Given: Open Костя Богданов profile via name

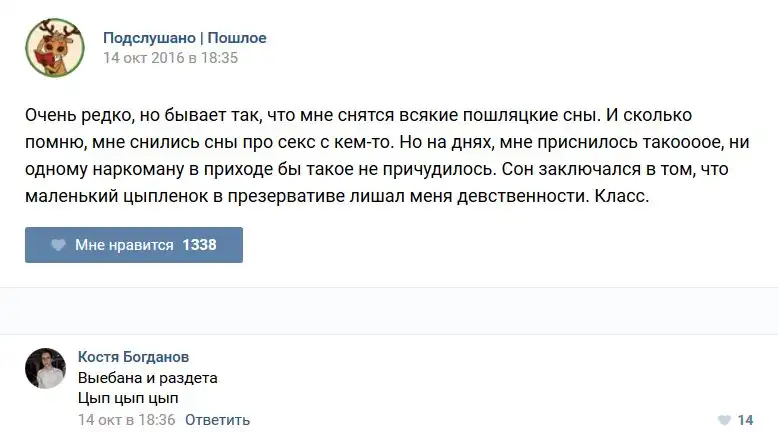Looking at the screenshot, I should 133,357.
